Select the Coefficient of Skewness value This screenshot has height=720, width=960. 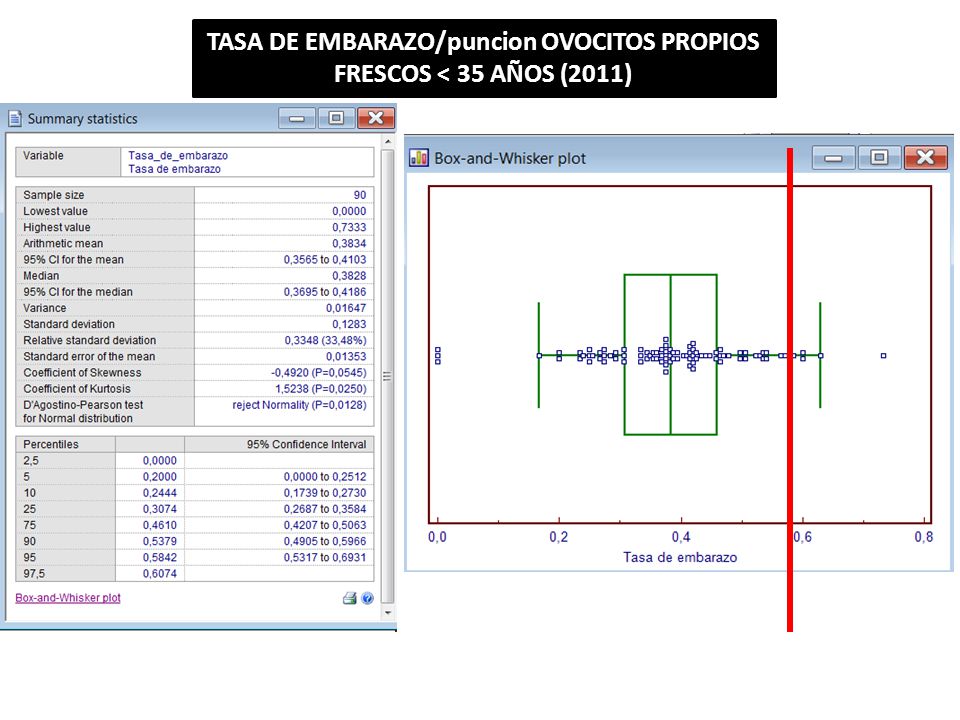coord(318,372)
